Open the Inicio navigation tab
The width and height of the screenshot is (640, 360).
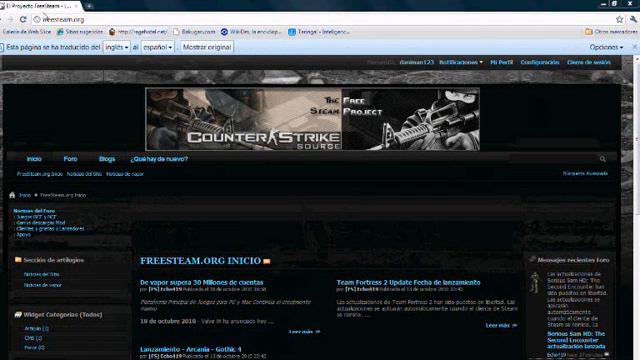point(34,159)
